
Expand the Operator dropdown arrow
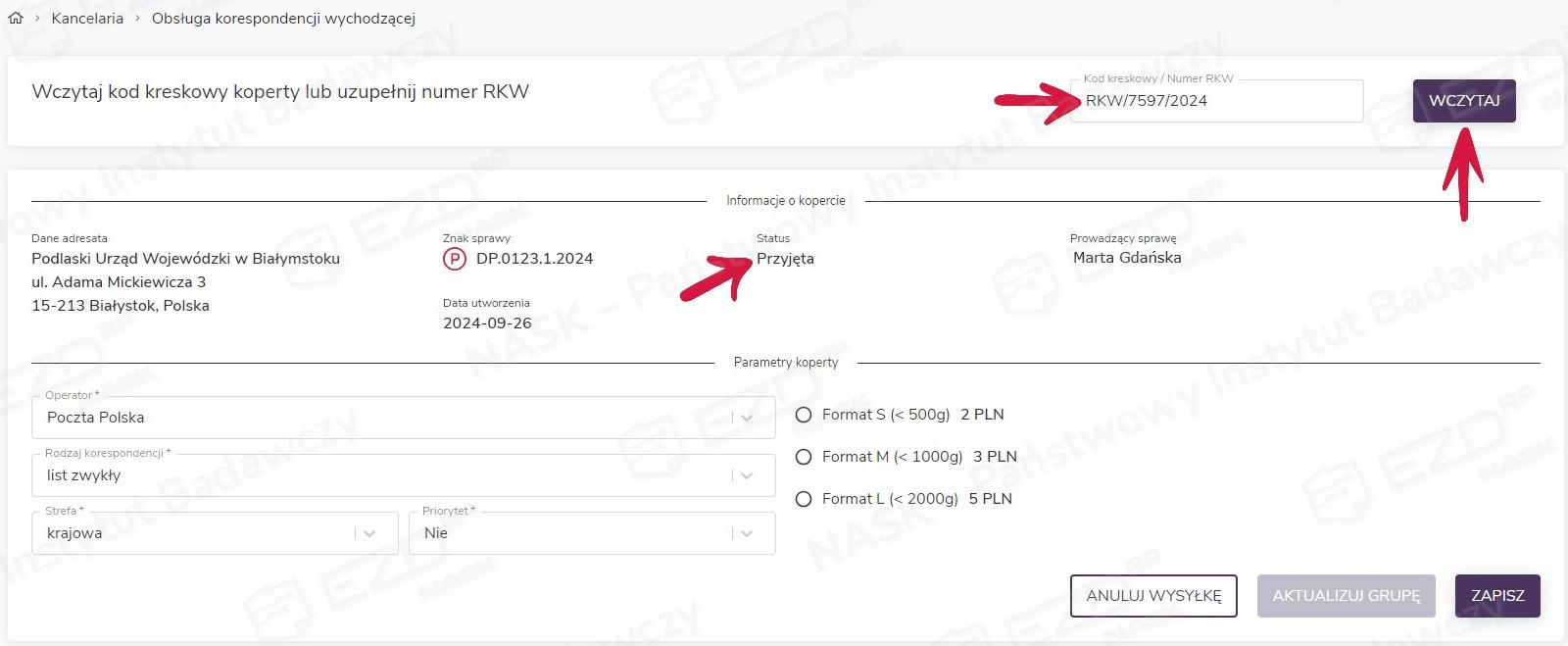(x=747, y=418)
